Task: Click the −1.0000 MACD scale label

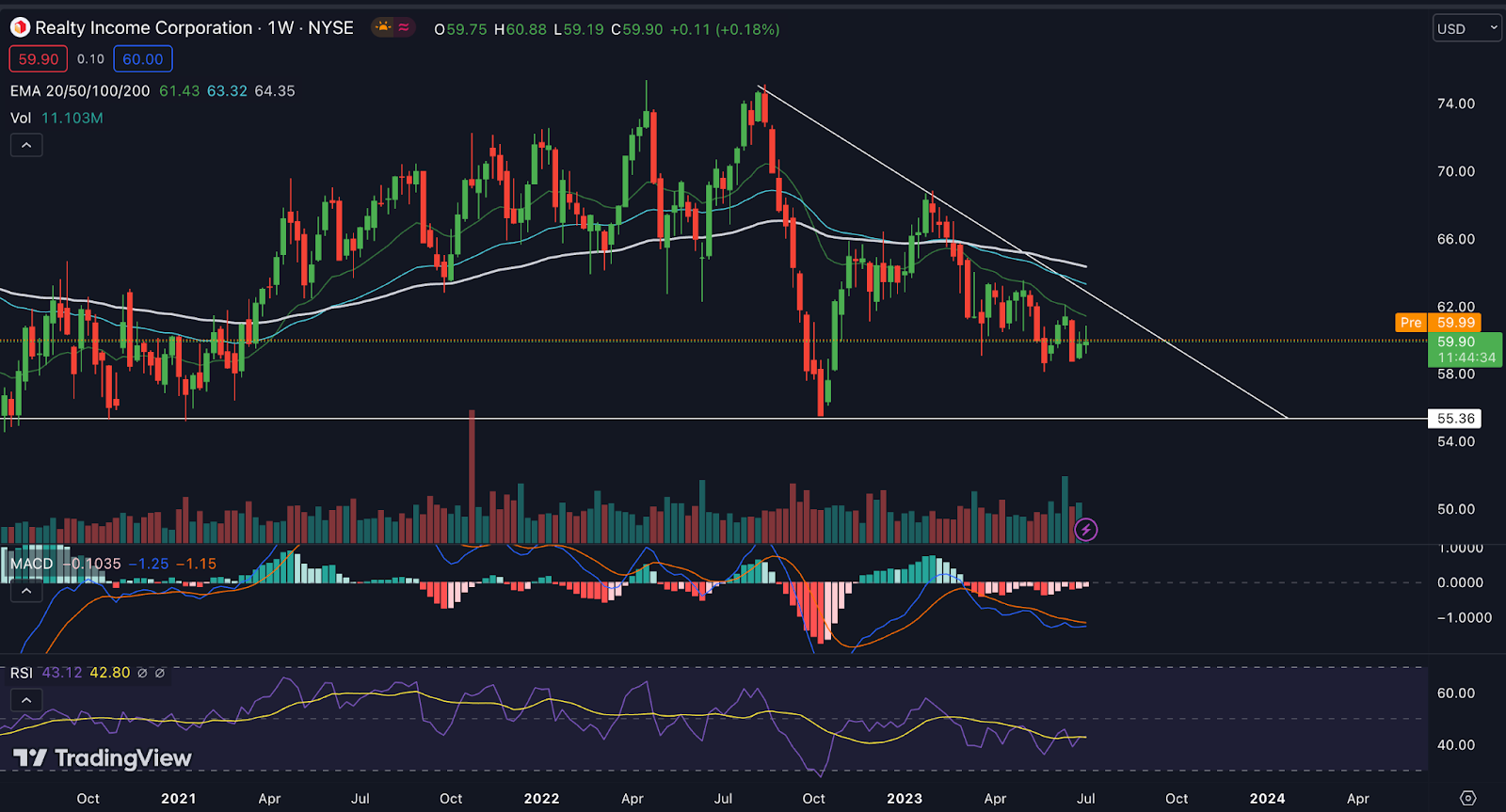Action: 1464,617
